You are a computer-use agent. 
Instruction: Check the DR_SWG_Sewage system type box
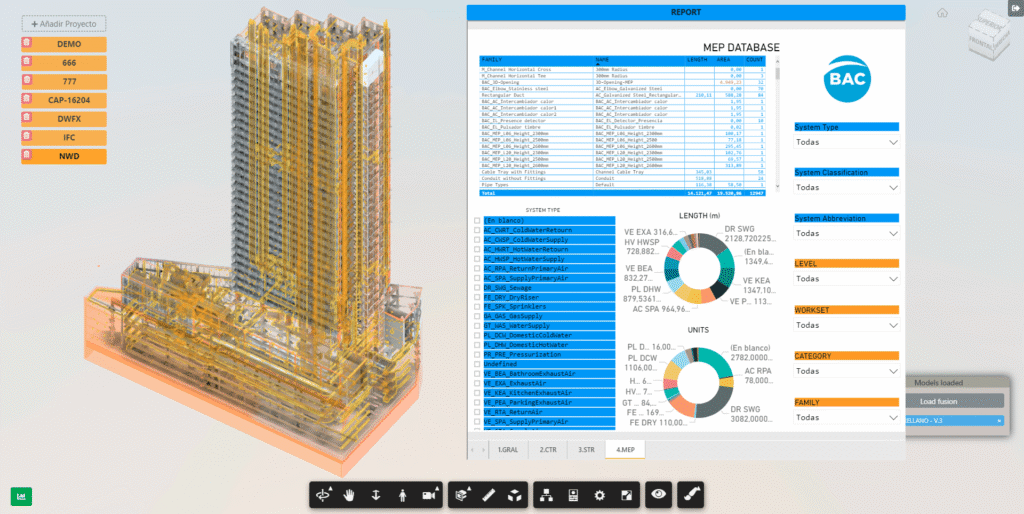477,287
